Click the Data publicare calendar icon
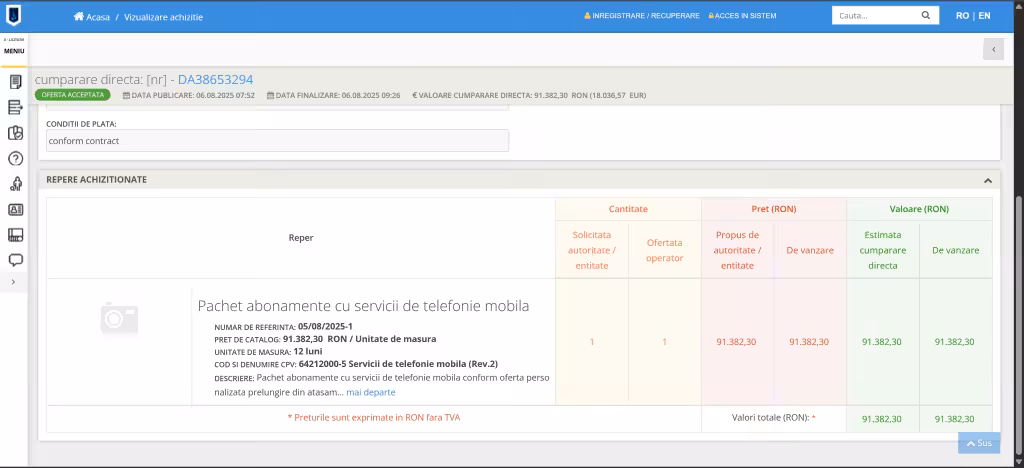Screen dimensions: 1024x468 (x=126, y=95)
